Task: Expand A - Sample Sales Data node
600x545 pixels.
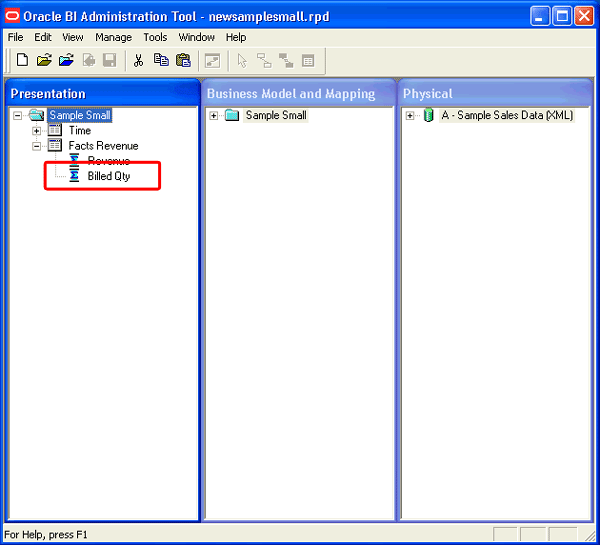Action: click(x=410, y=116)
